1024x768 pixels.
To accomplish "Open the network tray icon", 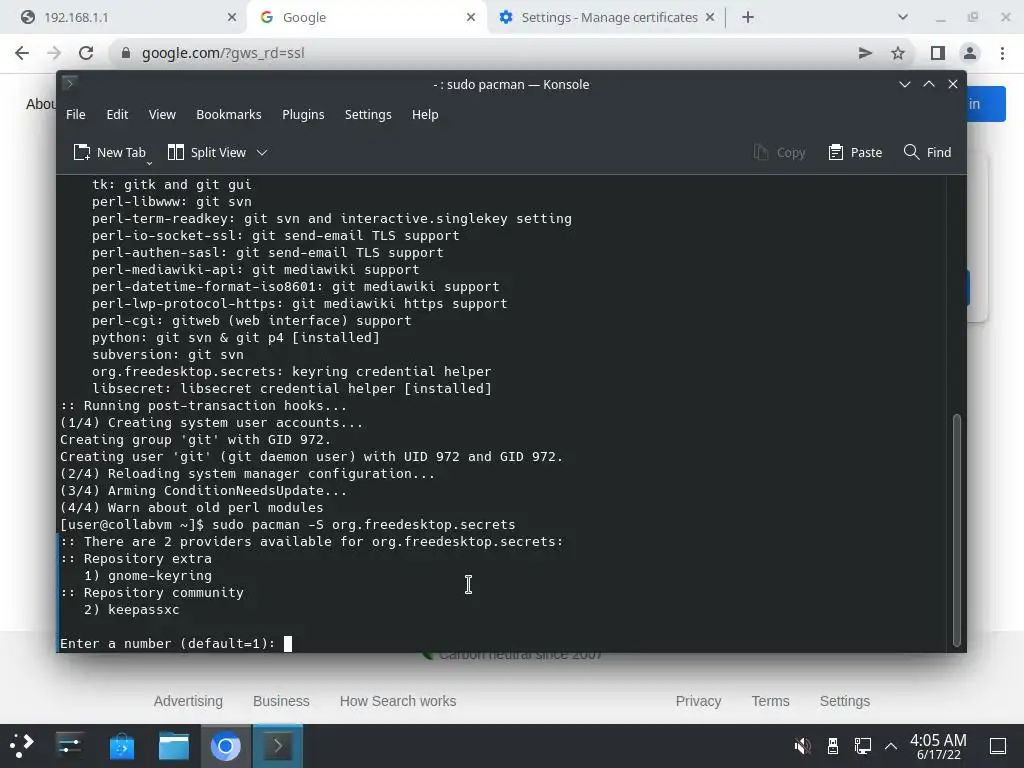I will pos(863,746).
